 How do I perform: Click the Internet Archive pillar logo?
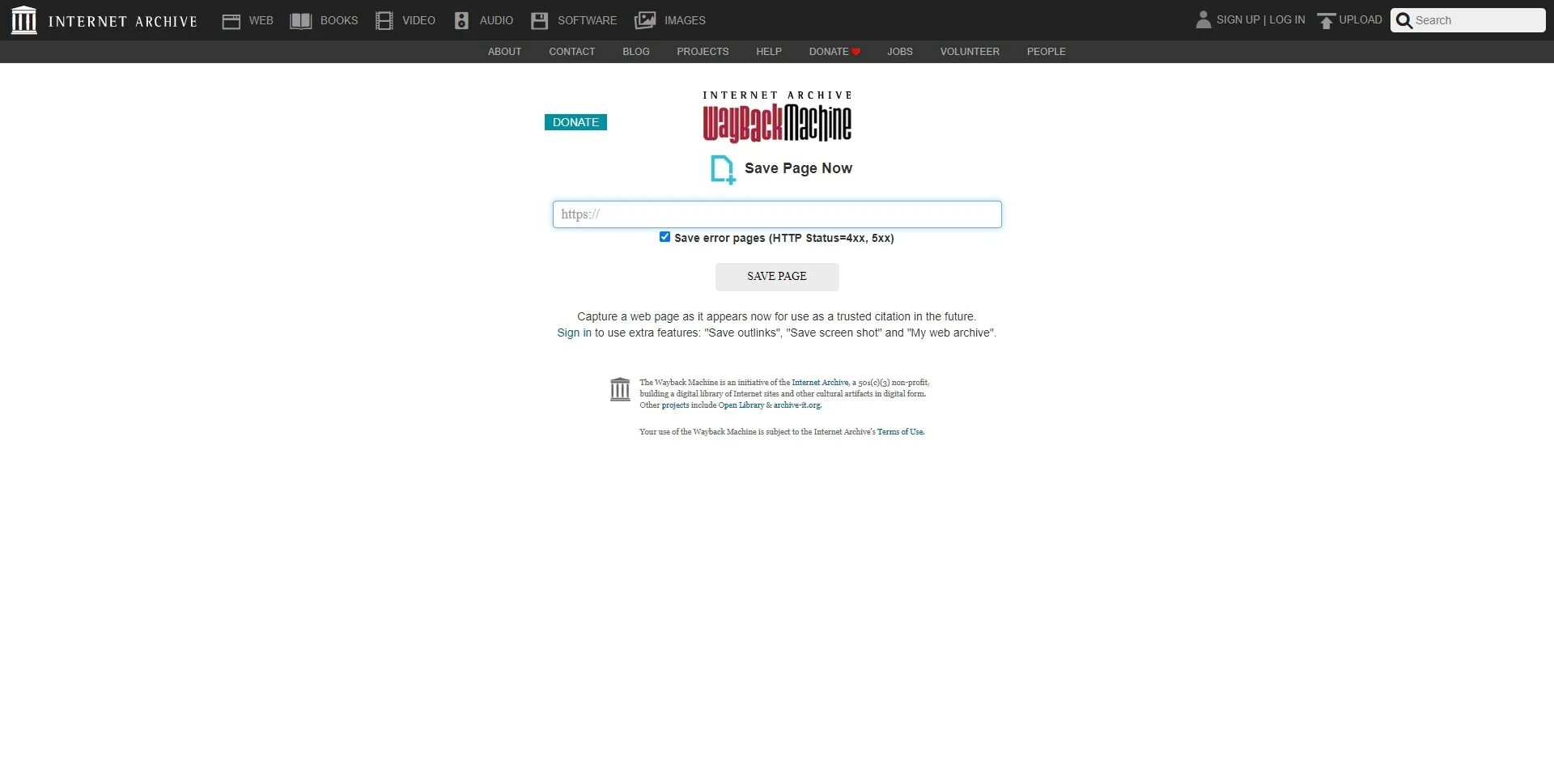point(23,20)
